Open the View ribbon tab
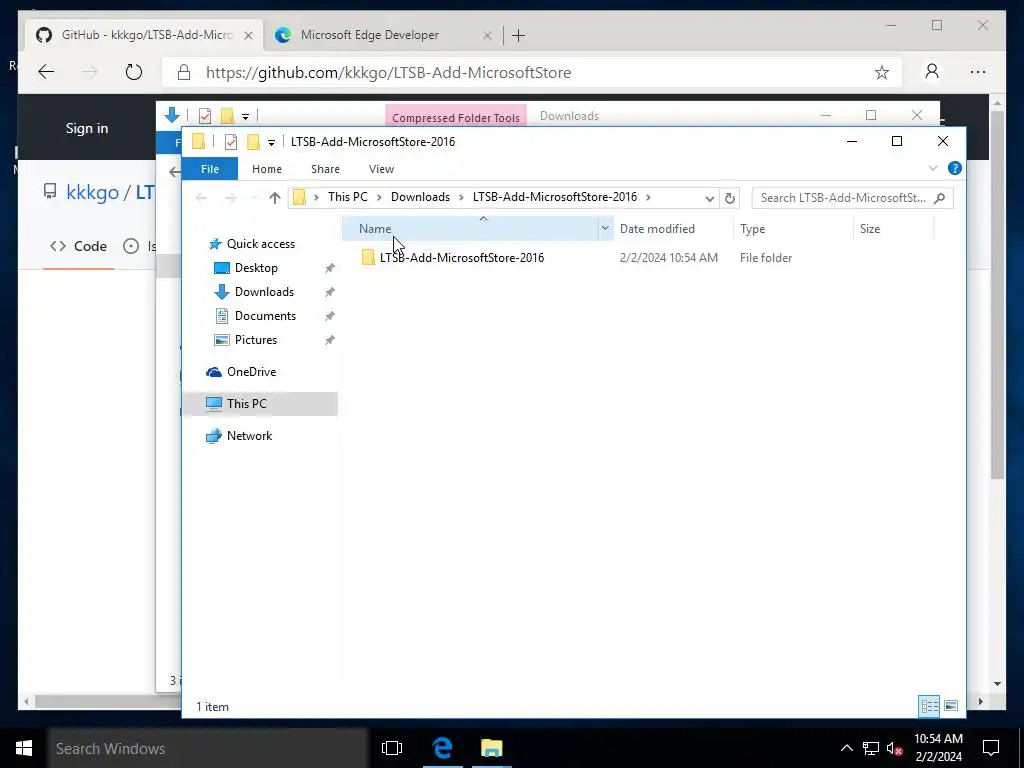The image size is (1024, 768). [x=381, y=169]
